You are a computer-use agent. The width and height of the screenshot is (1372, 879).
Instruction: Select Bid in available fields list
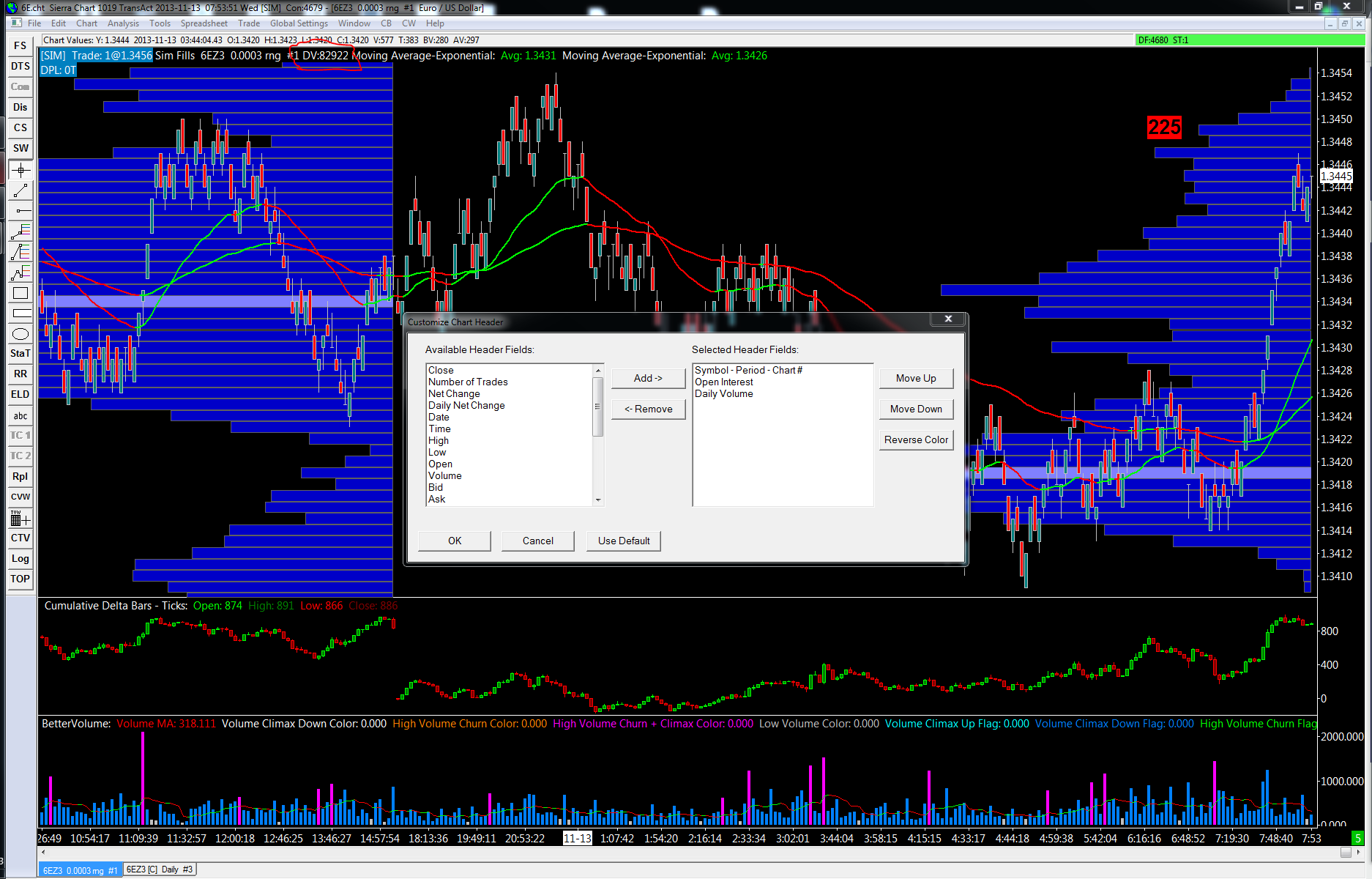[x=510, y=487]
